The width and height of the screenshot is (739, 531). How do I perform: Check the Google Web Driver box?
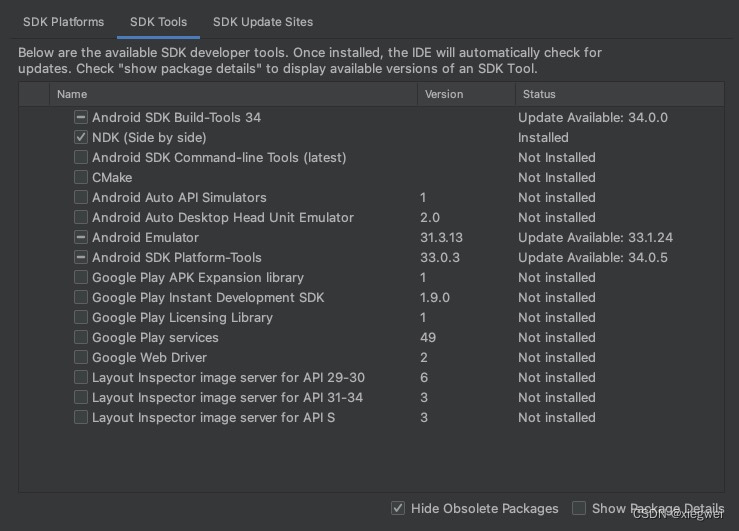click(x=81, y=357)
